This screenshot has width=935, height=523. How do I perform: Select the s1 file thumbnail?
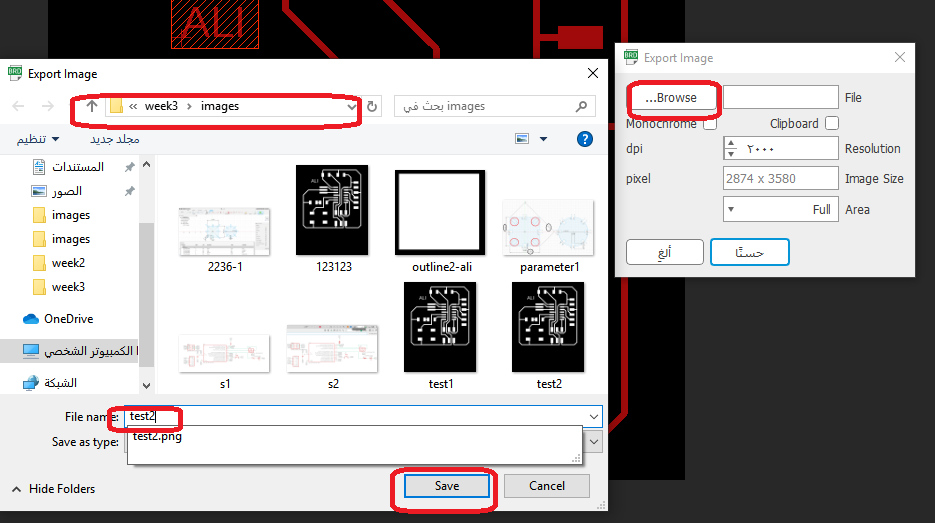(224, 352)
